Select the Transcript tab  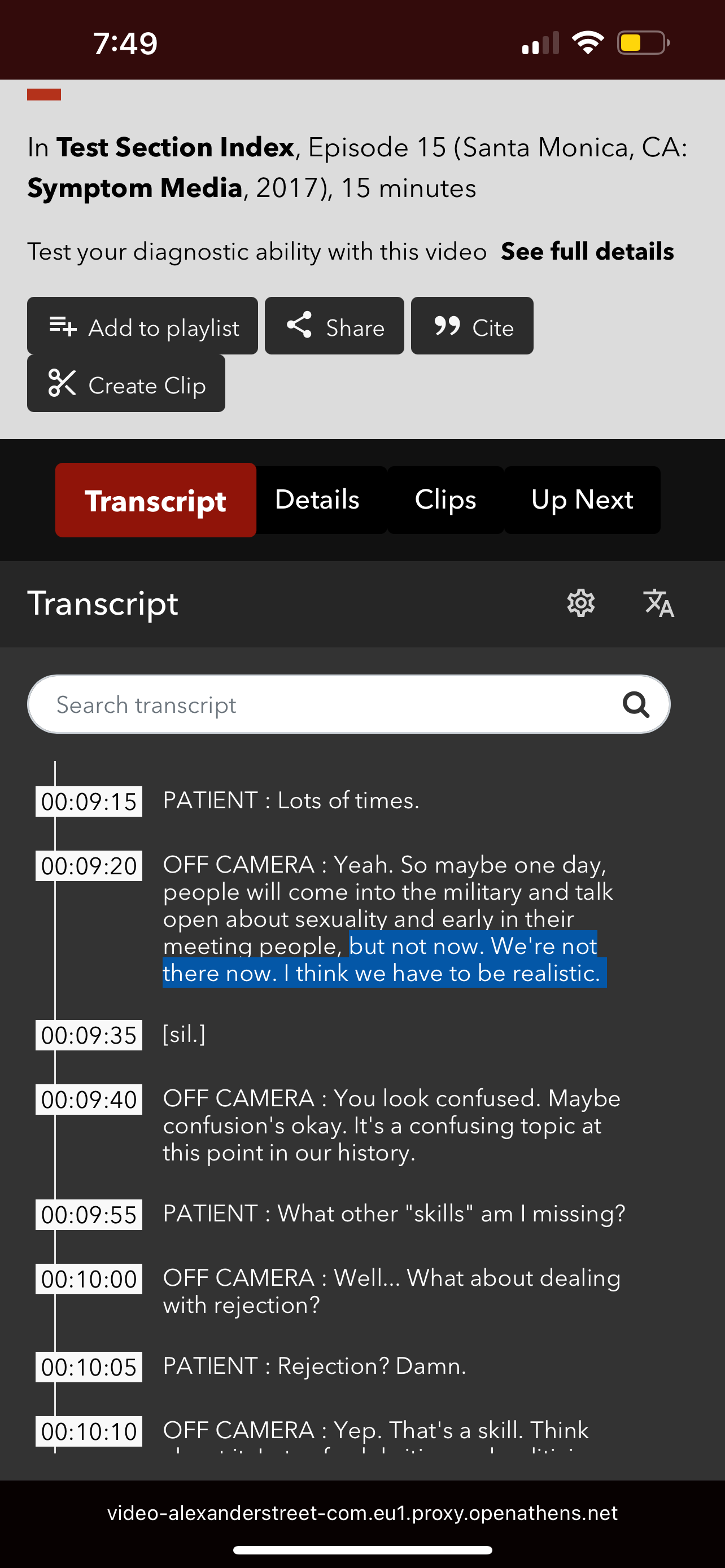(155, 500)
